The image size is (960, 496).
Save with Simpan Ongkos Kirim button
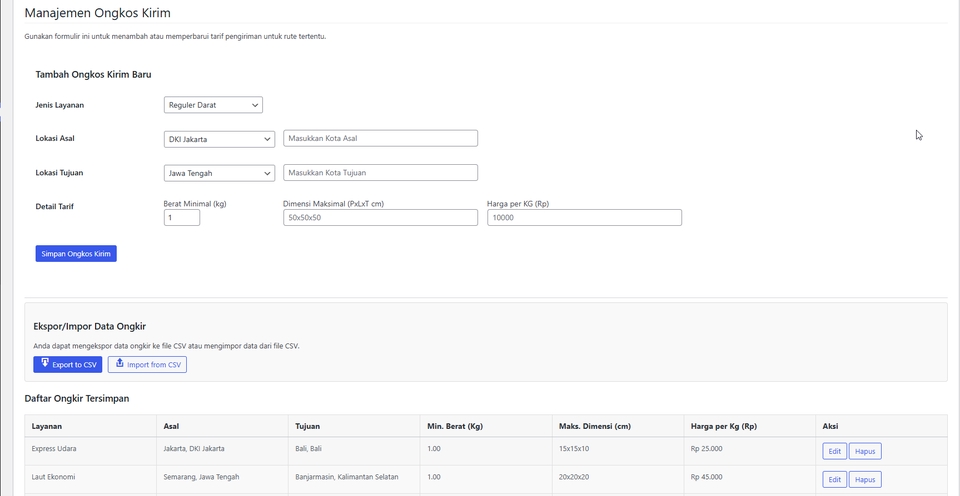tap(76, 254)
